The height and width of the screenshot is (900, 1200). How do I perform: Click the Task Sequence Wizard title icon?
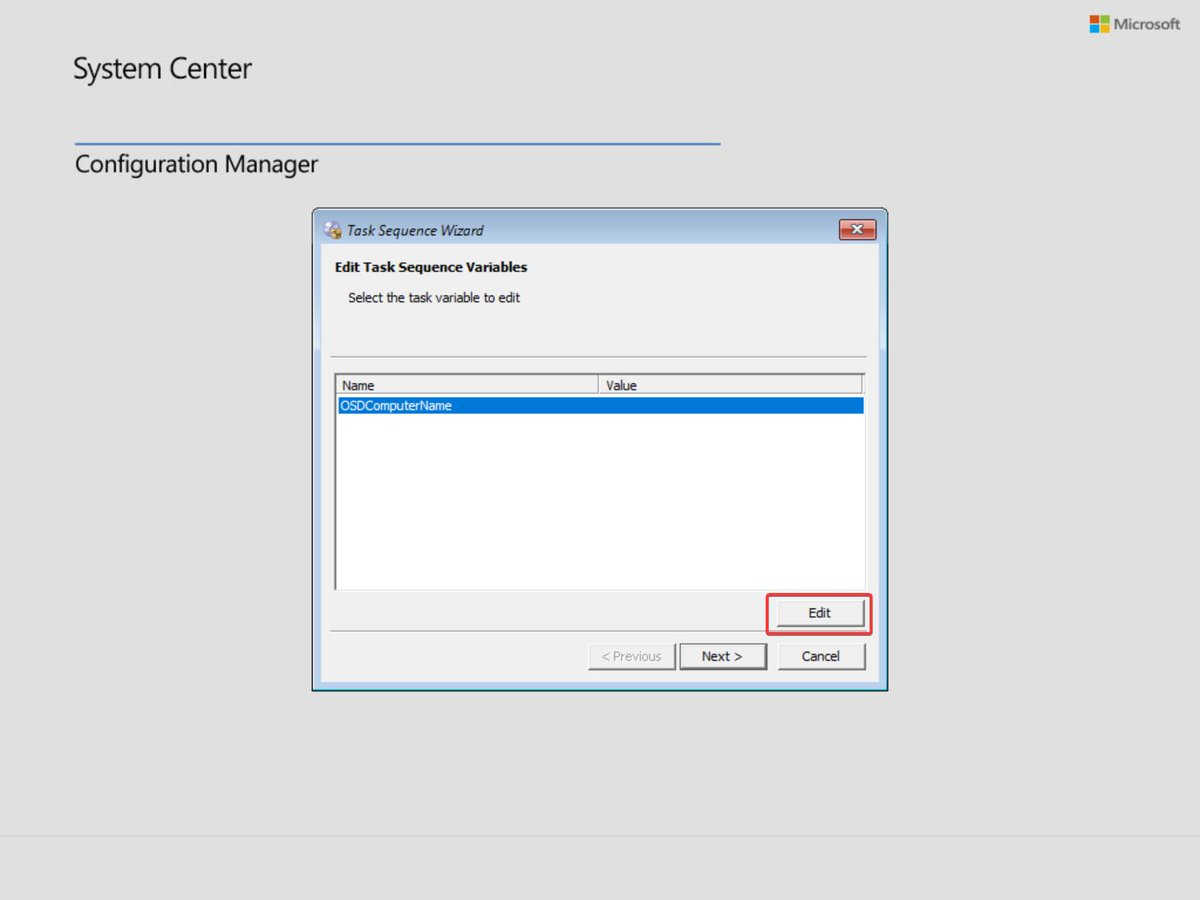[332, 230]
